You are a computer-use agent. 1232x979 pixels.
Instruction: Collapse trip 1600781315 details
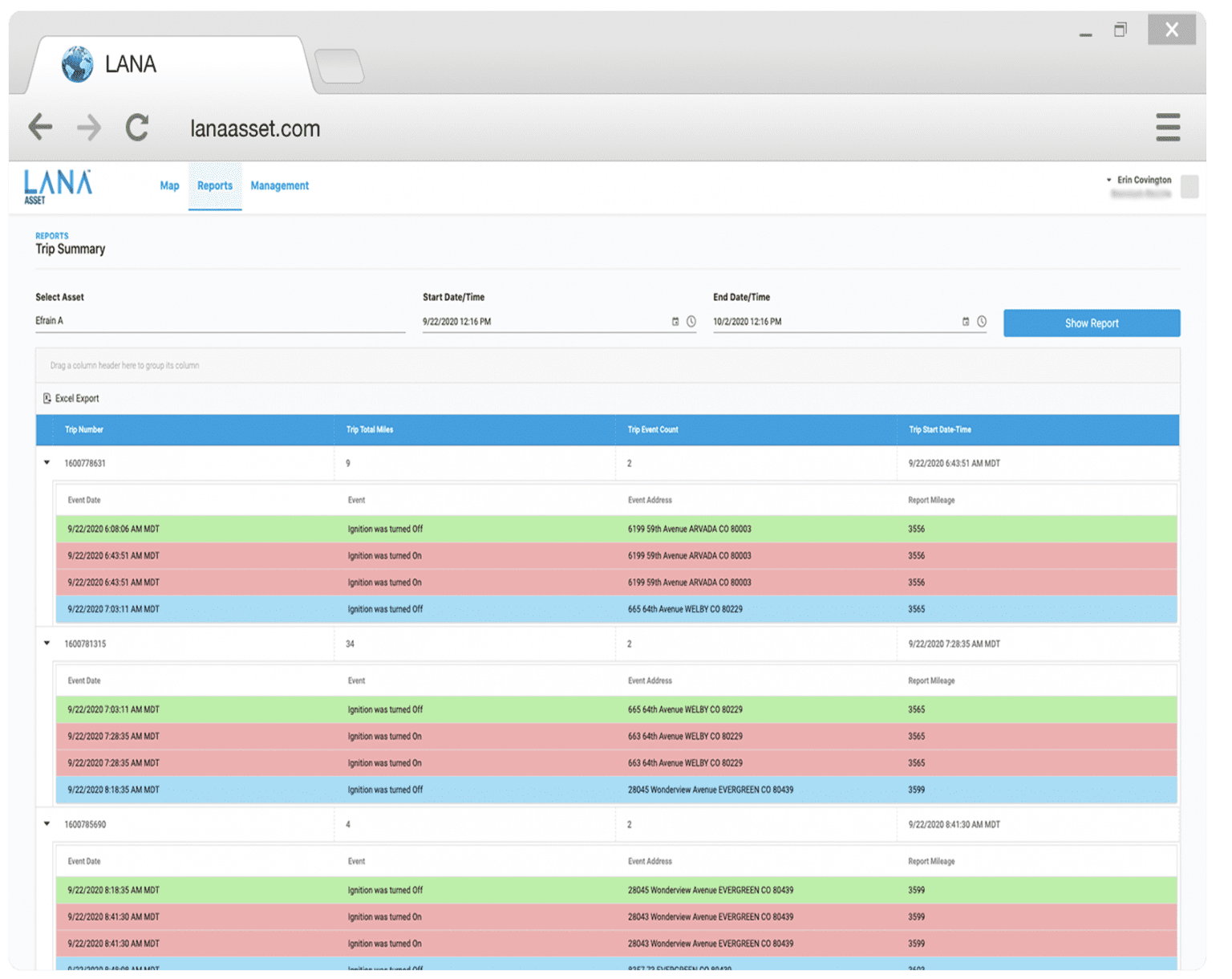click(46, 644)
